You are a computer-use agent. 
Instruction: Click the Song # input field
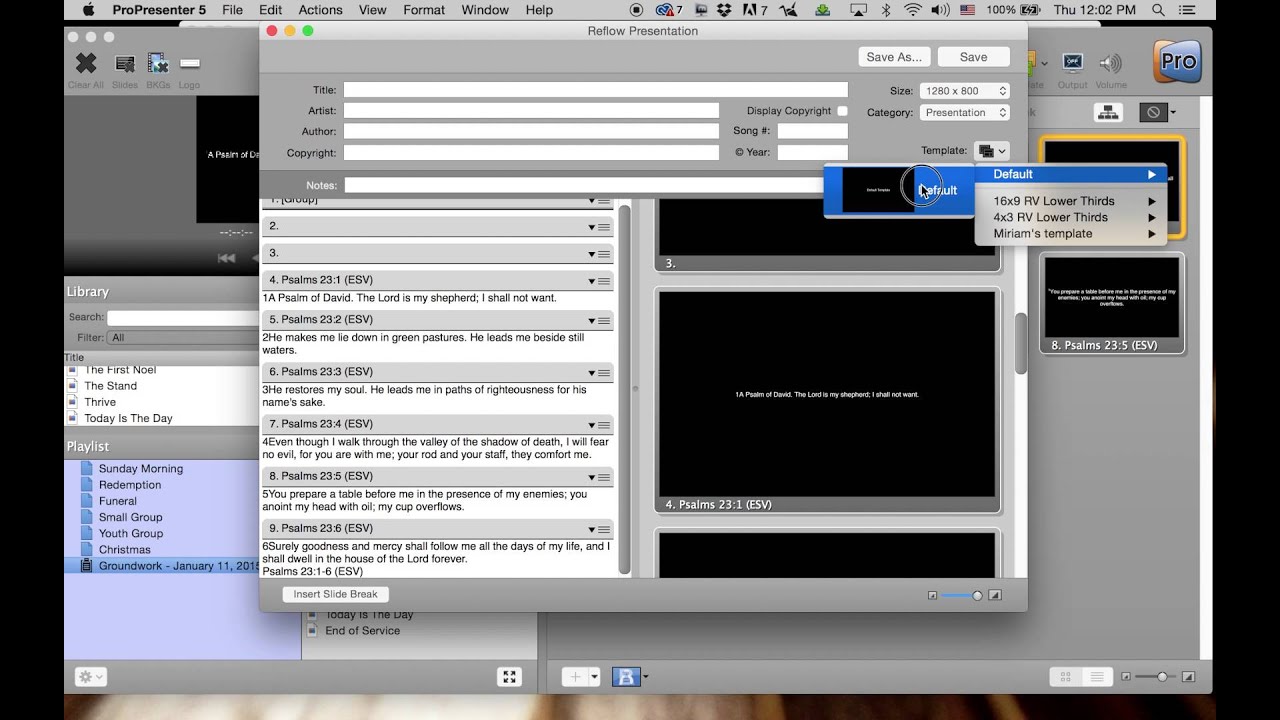pyautogui.click(x=813, y=131)
